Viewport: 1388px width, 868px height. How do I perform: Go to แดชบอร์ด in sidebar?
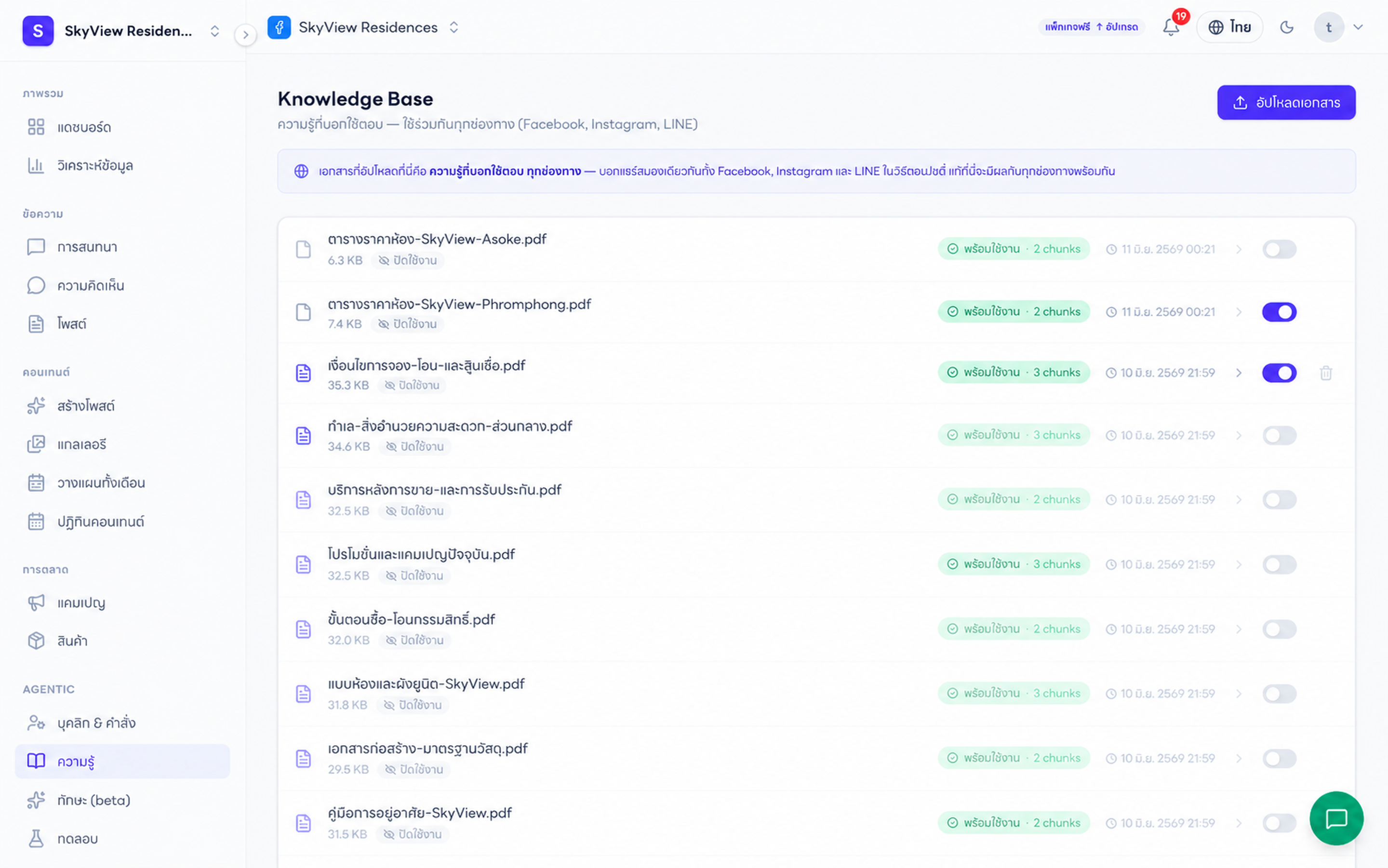[x=122, y=127]
